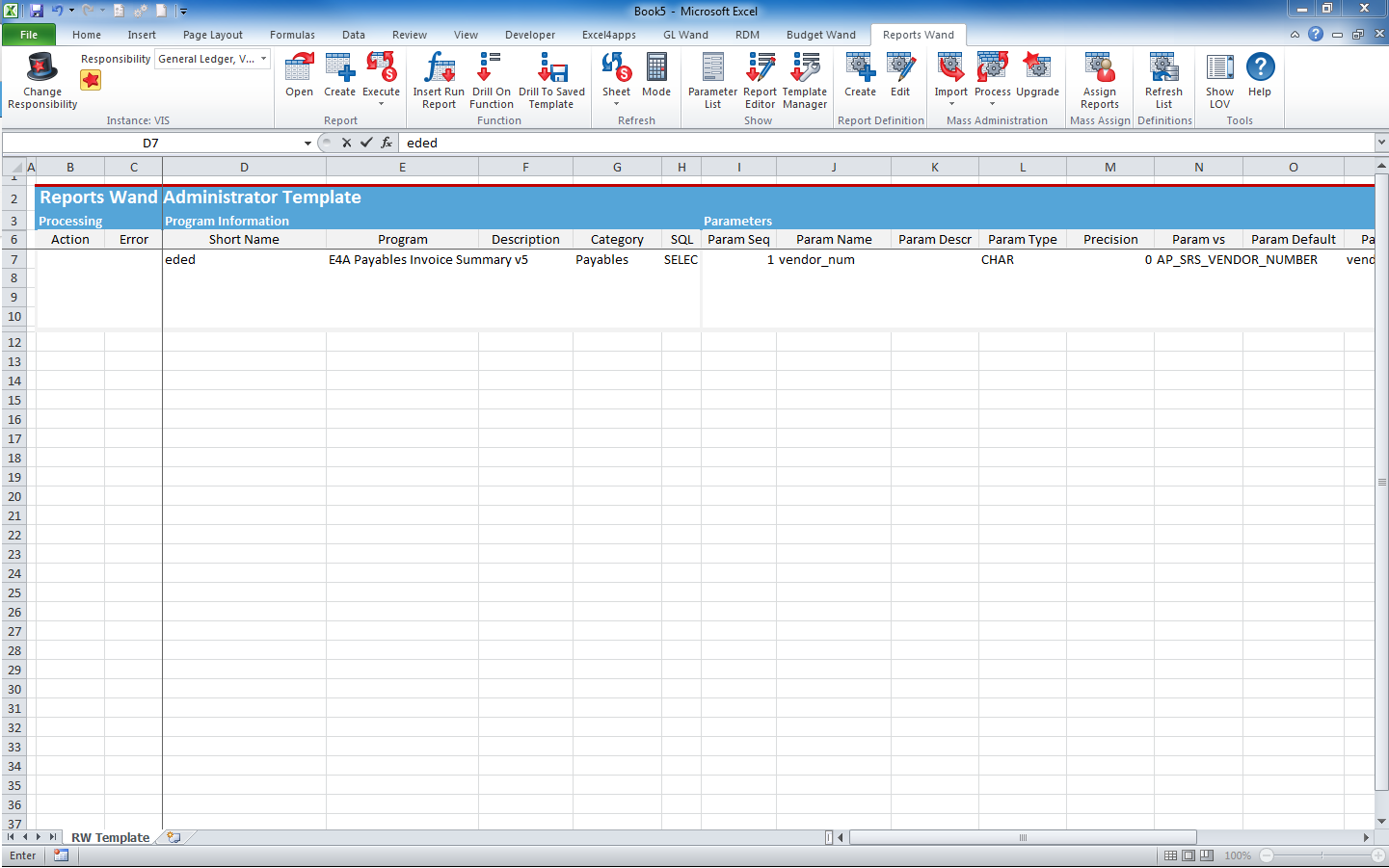Viewport: 1389px width, 868px height.
Task: Click the Reports Wand Help icon
Action: (x=1260, y=67)
